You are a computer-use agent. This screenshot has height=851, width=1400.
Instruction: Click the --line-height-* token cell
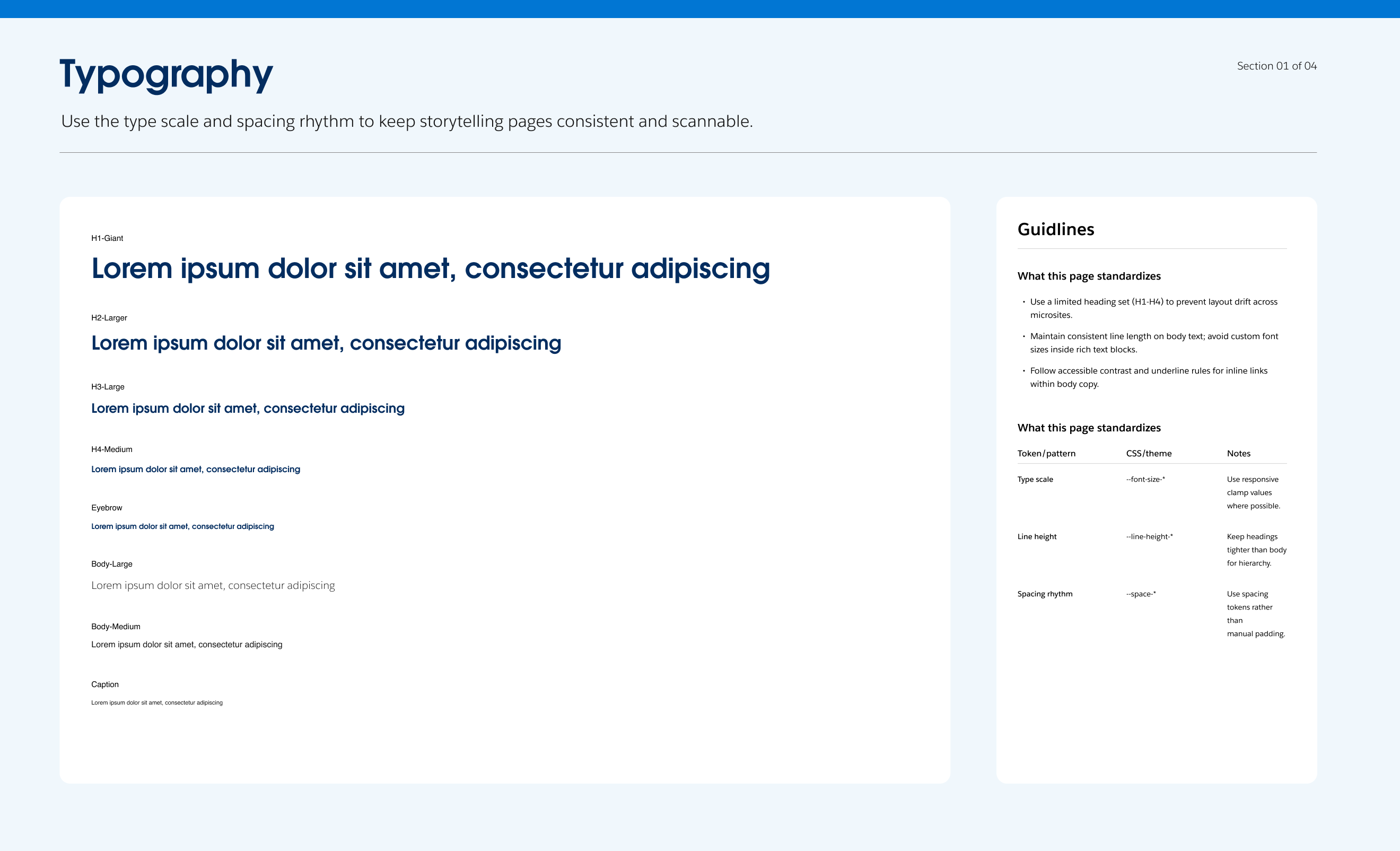[x=1149, y=536]
